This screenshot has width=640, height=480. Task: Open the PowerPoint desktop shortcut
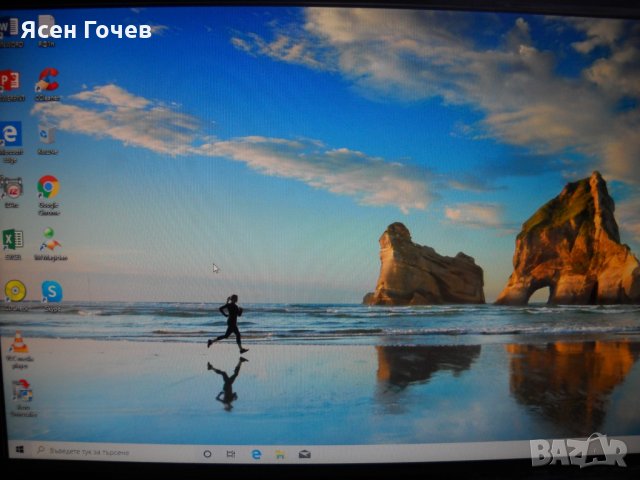pyautogui.click(x=10, y=81)
